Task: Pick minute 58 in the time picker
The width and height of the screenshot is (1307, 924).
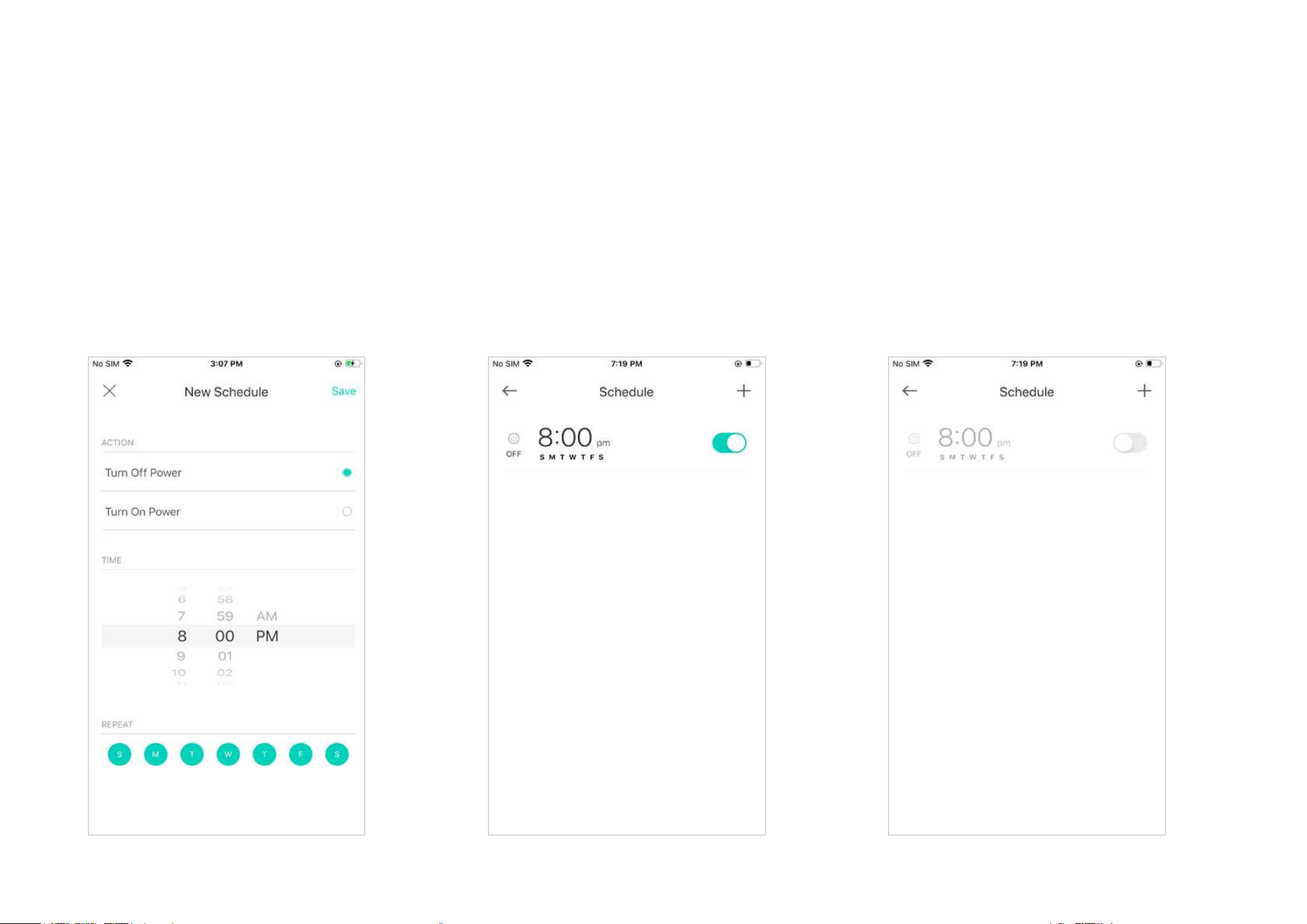Action: pos(225,599)
